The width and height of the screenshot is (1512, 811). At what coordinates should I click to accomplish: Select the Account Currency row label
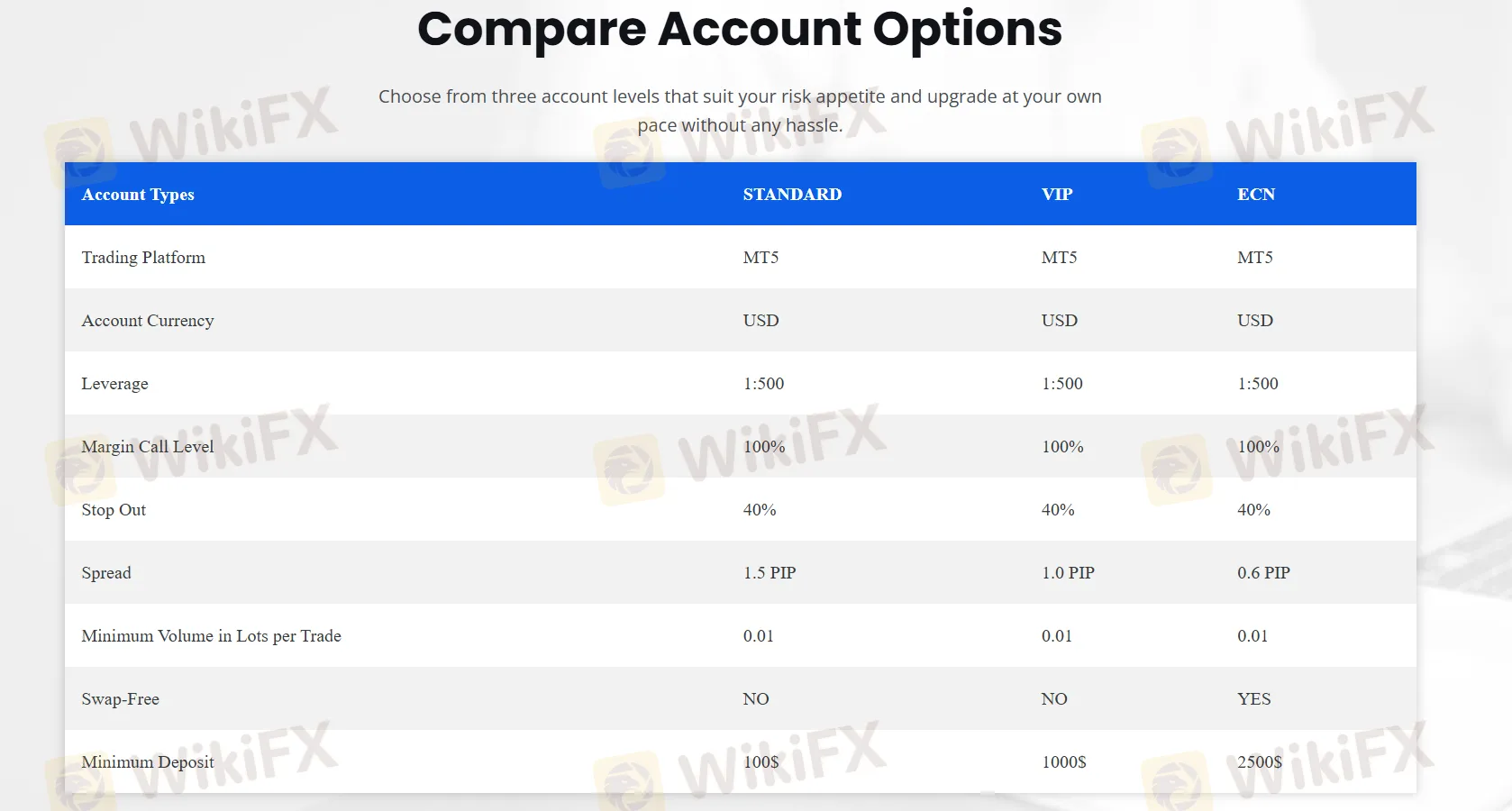(x=148, y=321)
